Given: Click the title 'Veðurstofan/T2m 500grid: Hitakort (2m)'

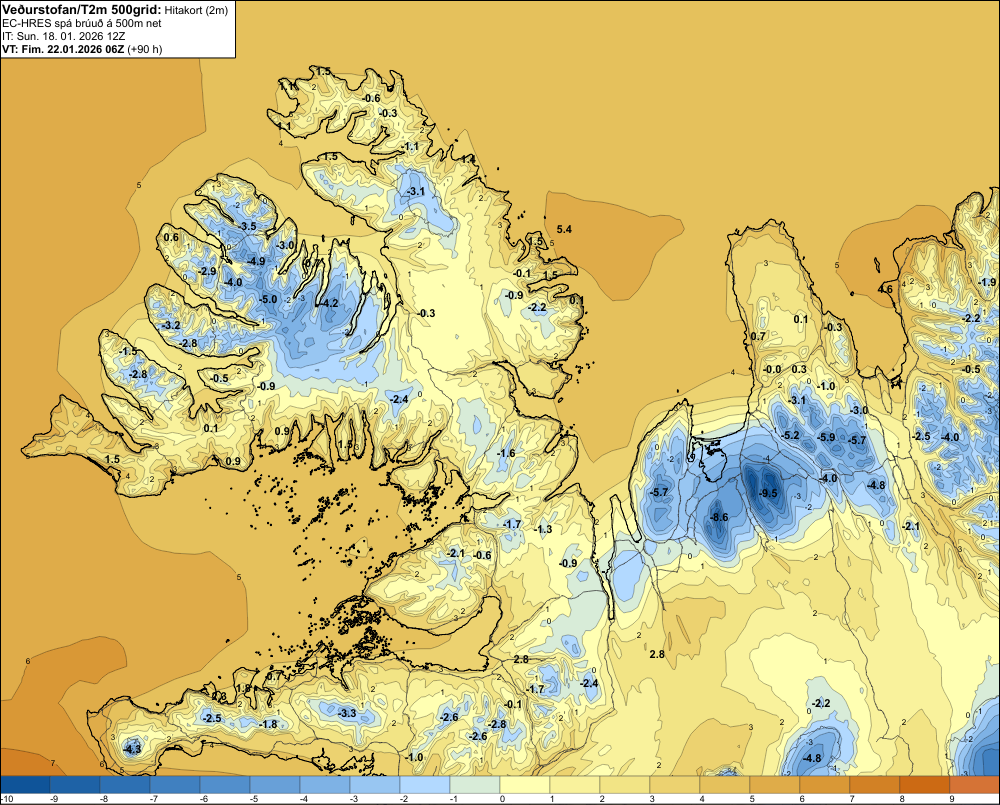Looking at the screenshot, I should pos(115,9).
